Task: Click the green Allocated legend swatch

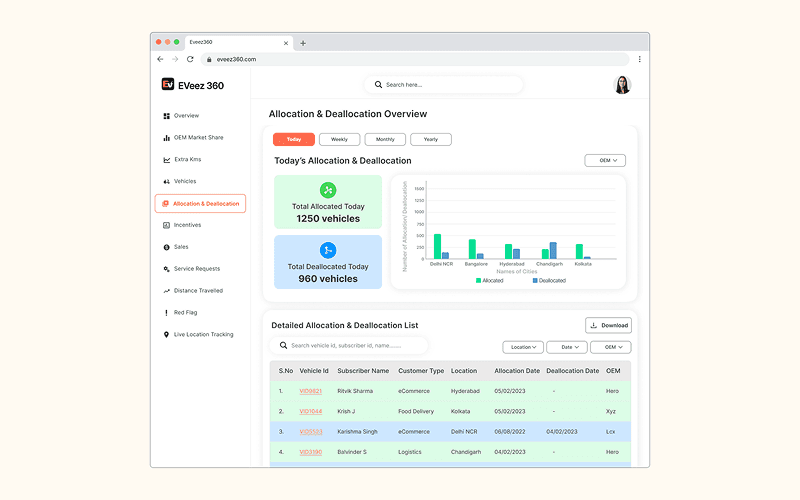Action: [478, 281]
